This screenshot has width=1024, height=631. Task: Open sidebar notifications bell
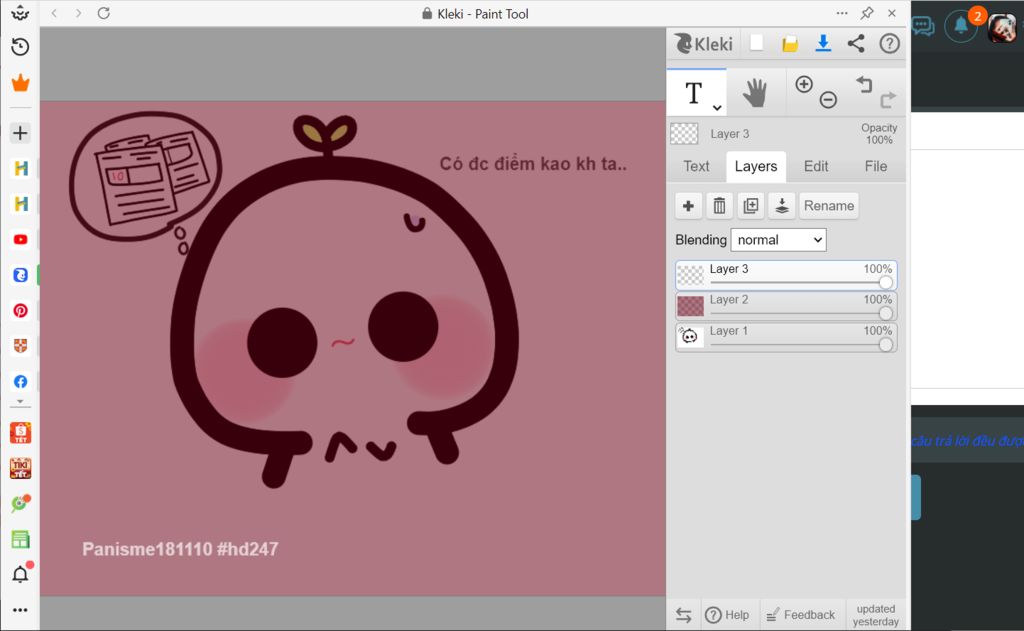click(20, 574)
